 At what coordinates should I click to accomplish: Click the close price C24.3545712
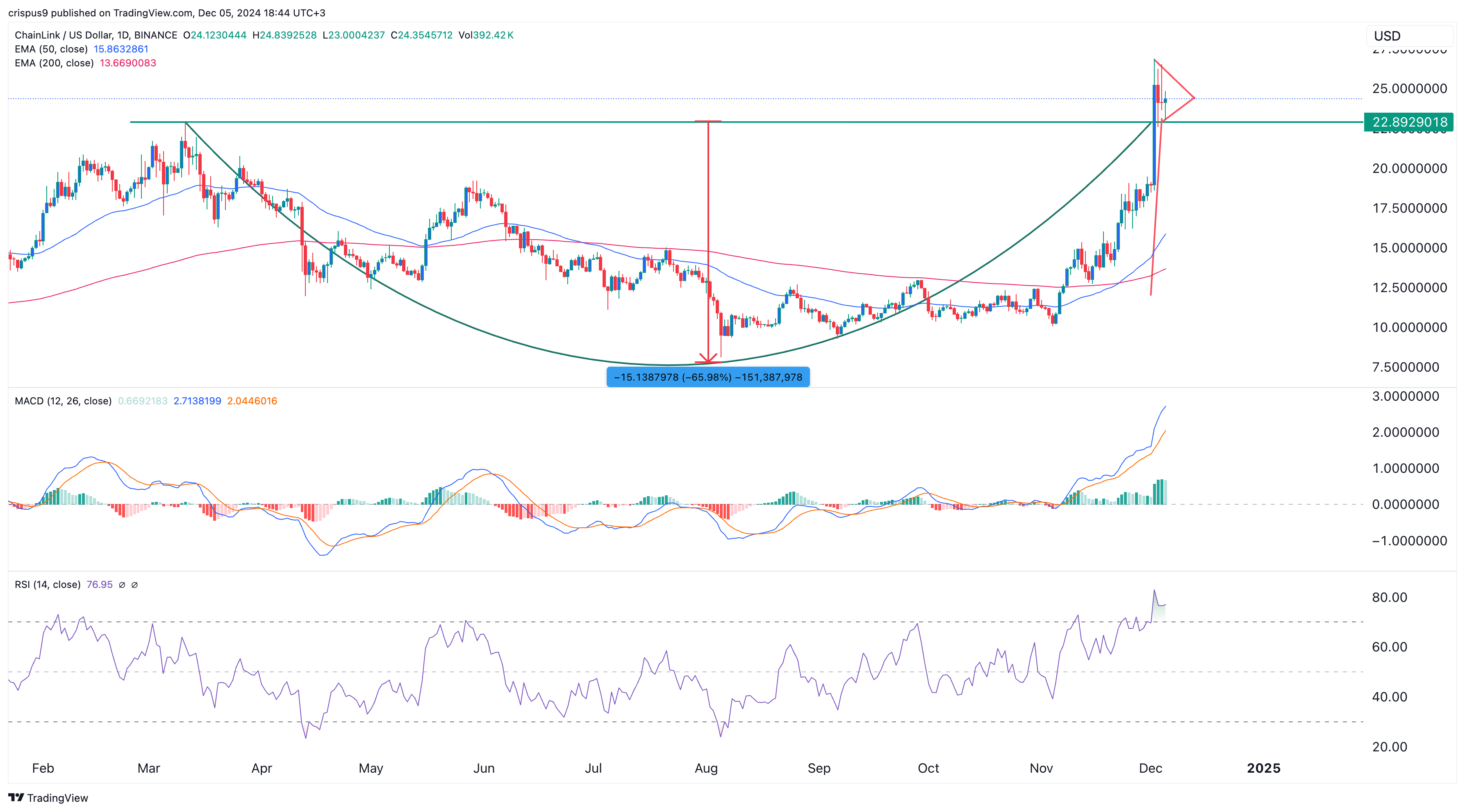[x=422, y=35]
